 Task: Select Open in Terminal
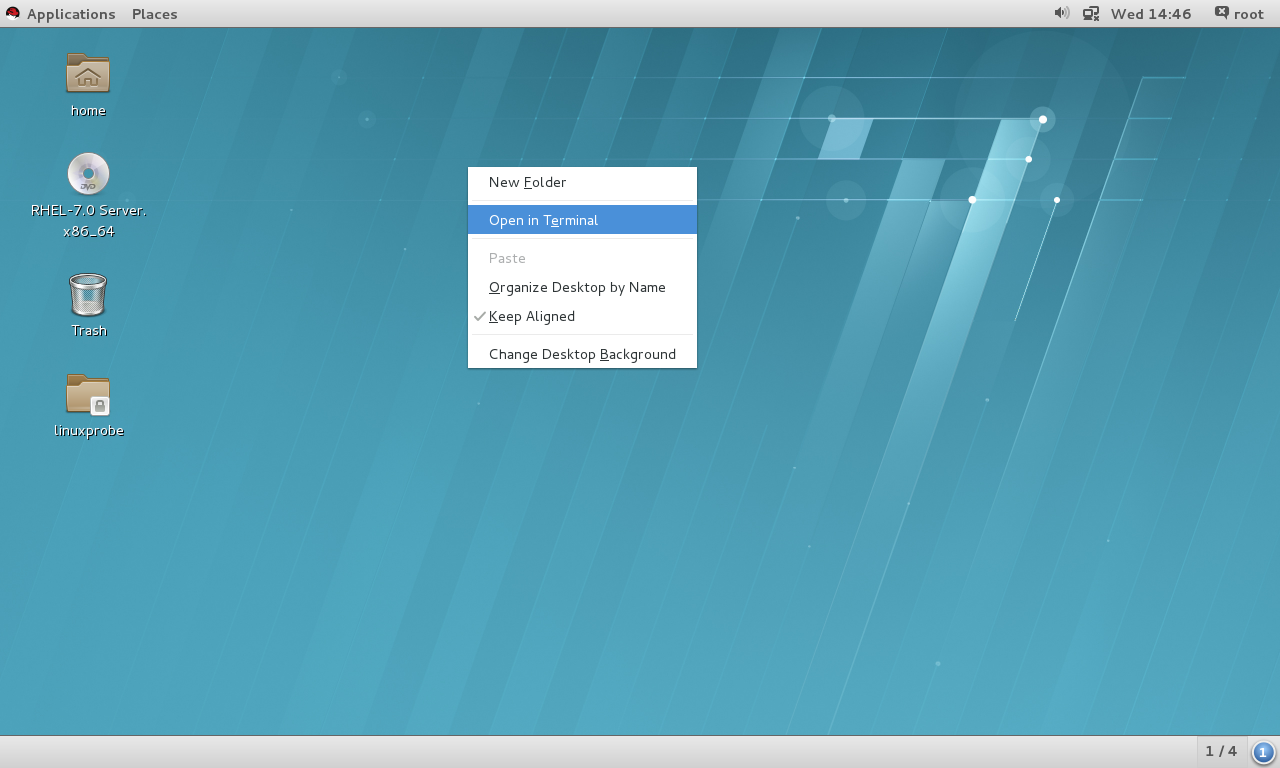pos(543,220)
